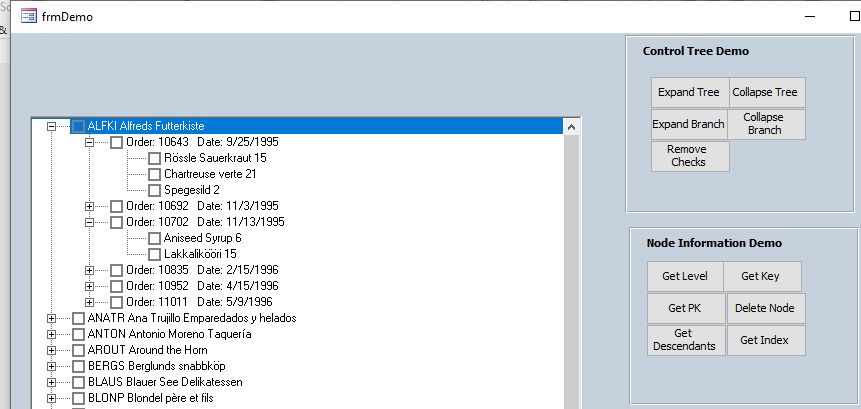
Task: Expand the Order 11011 branch
Action: [90, 302]
